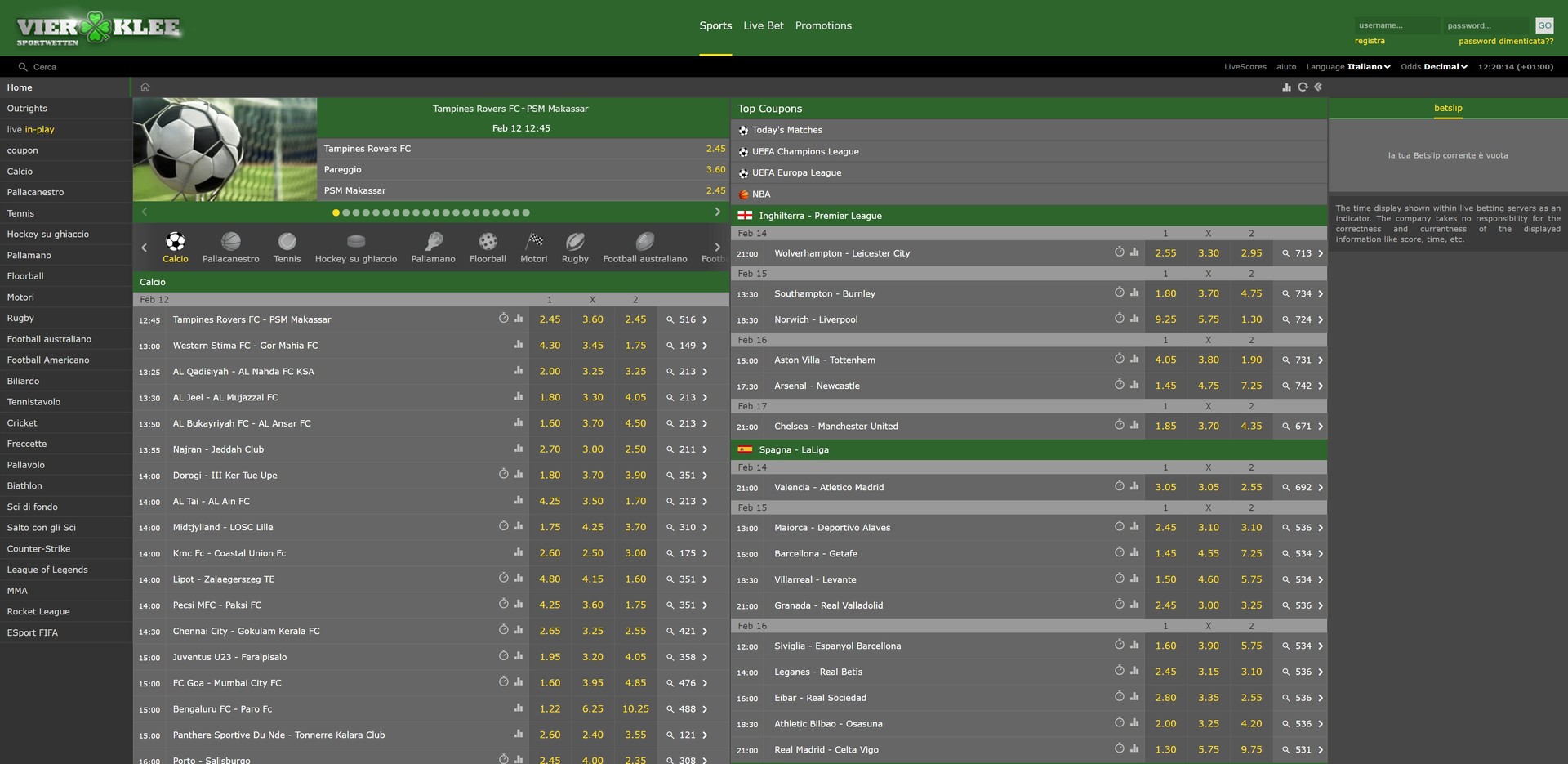Image resolution: width=1568 pixels, height=764 pixels.
Task: Open the Odds Decimal dropdown
Action: tap(1445, 67)
